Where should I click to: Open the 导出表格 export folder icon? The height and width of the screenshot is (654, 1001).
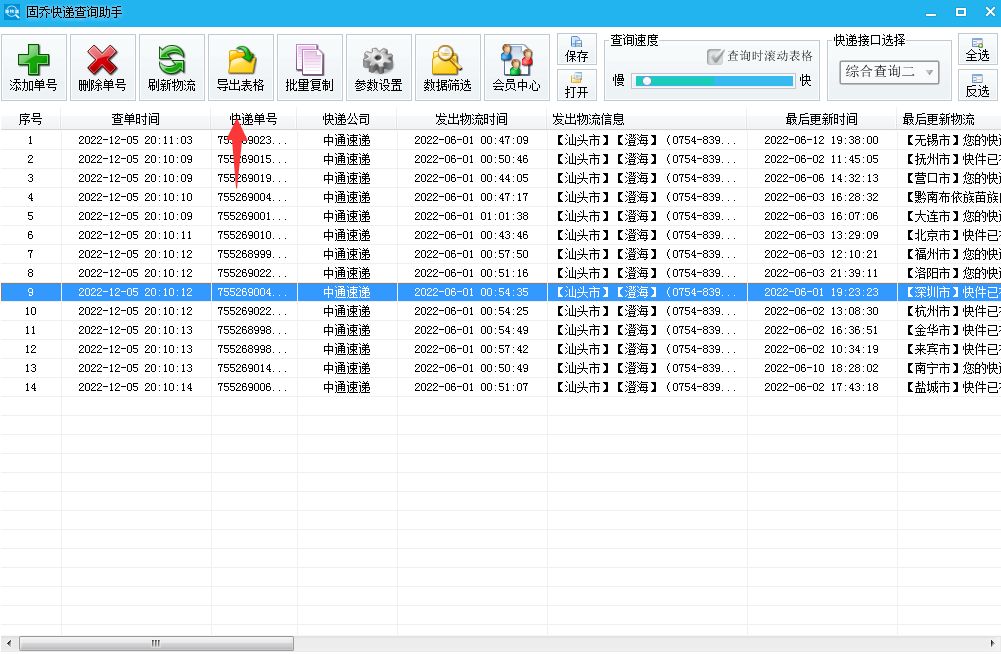pyautogui.click(x=240, y=59)
